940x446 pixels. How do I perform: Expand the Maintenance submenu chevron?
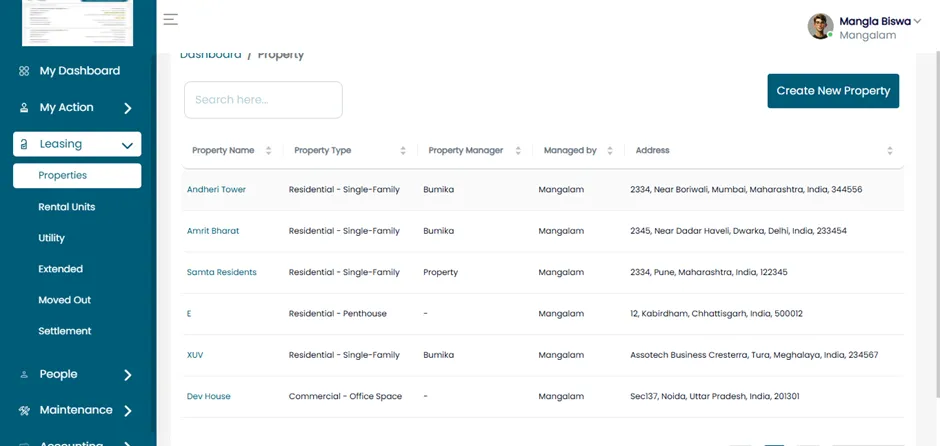(128, 411)
